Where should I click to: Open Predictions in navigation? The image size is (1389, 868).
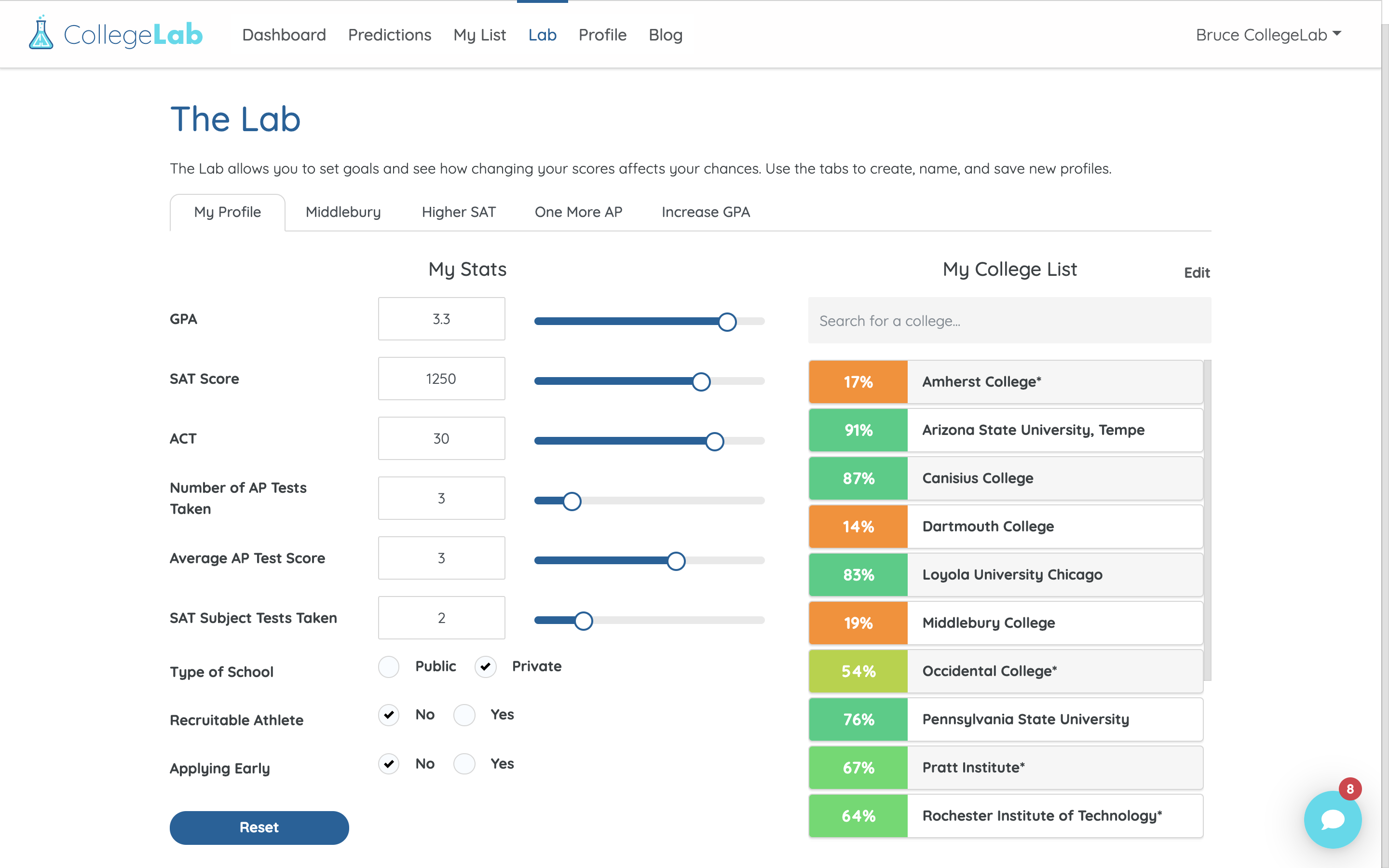point(390,34)
